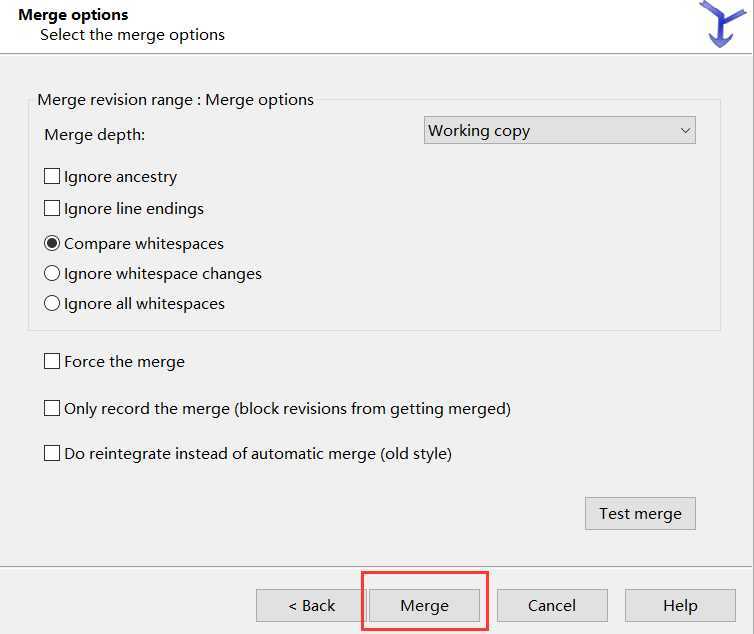
Task: Click the TortoiseSVN merge logo icon
Action: pos(722,24)
